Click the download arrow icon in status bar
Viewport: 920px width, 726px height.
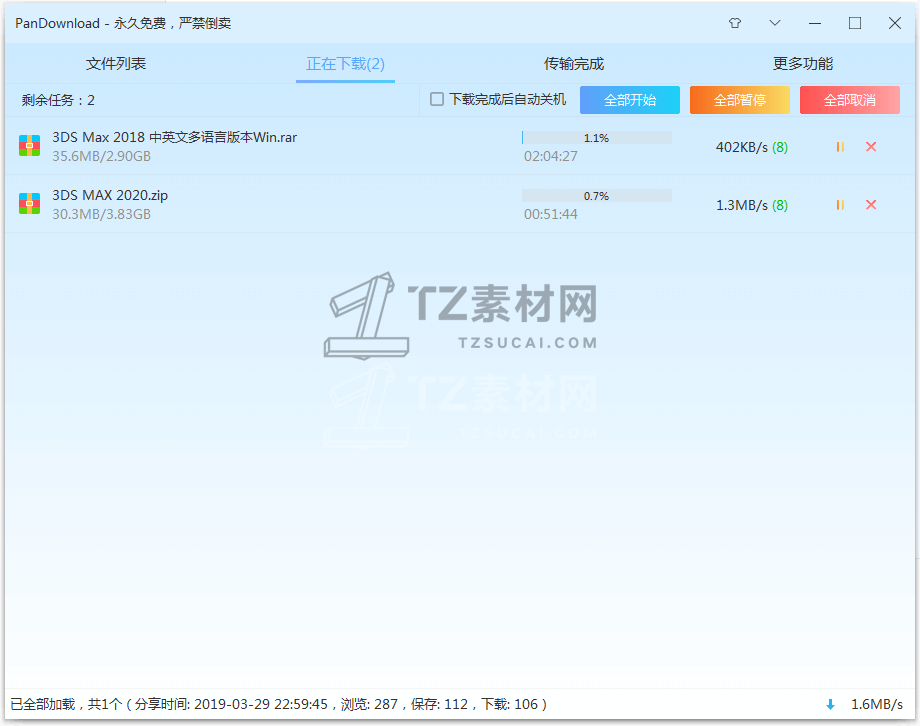pos(830,704)
